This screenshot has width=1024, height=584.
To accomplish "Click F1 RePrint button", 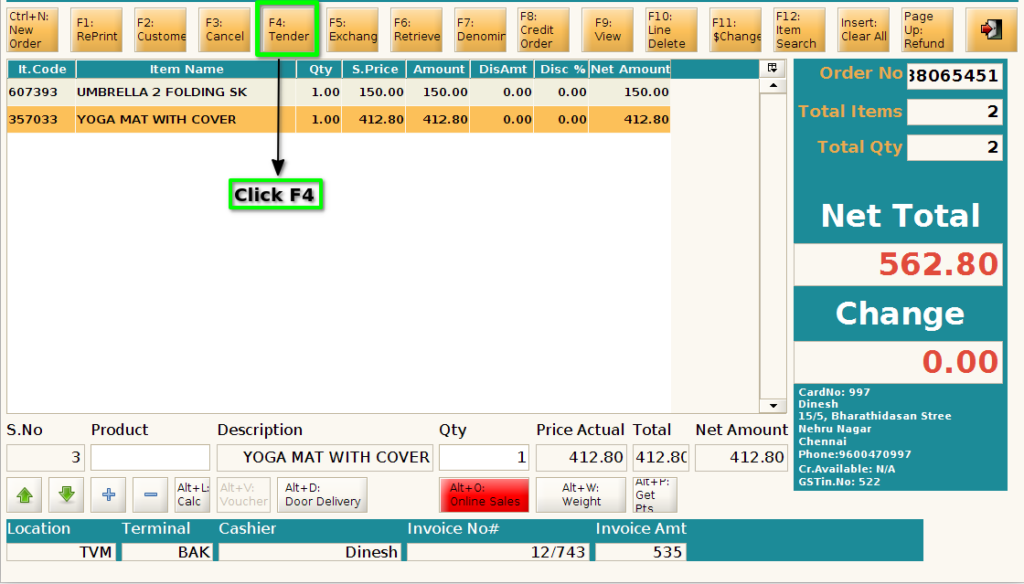I will click(96, 29).
